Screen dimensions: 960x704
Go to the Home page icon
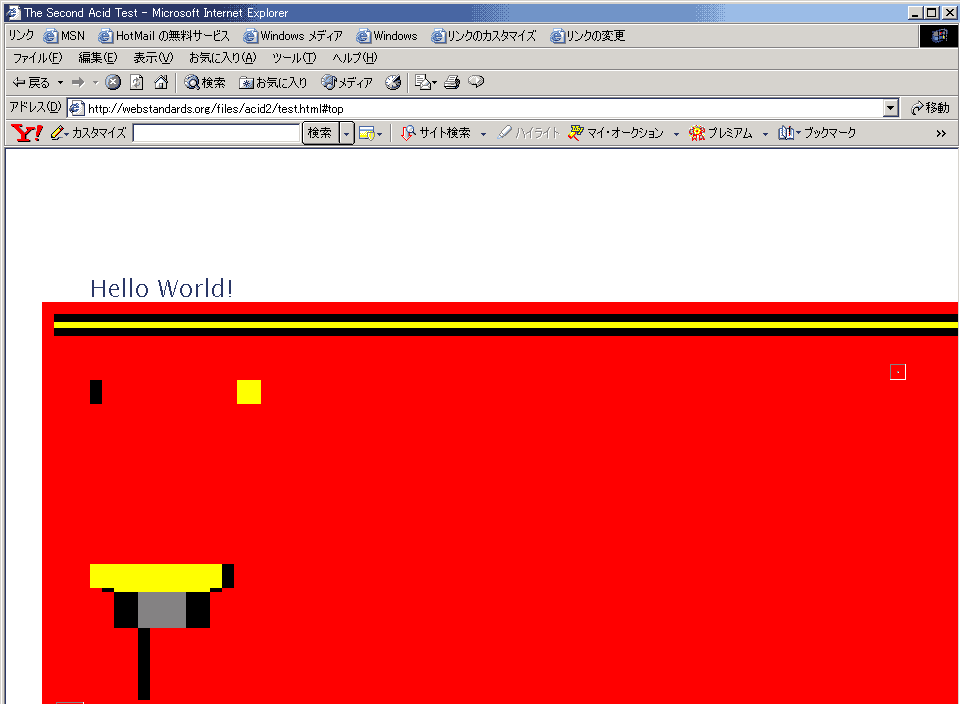point(161,82)
